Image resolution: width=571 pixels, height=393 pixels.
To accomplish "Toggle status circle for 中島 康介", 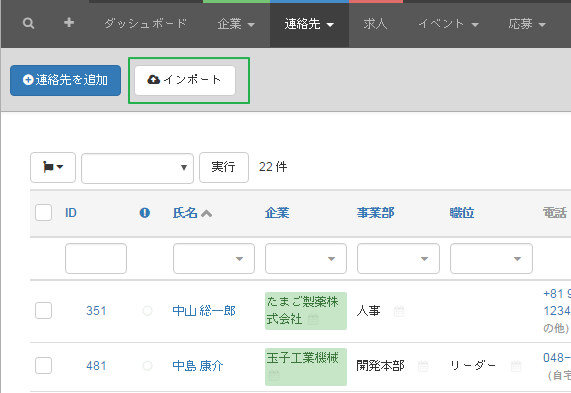I will tap(147, 366).
